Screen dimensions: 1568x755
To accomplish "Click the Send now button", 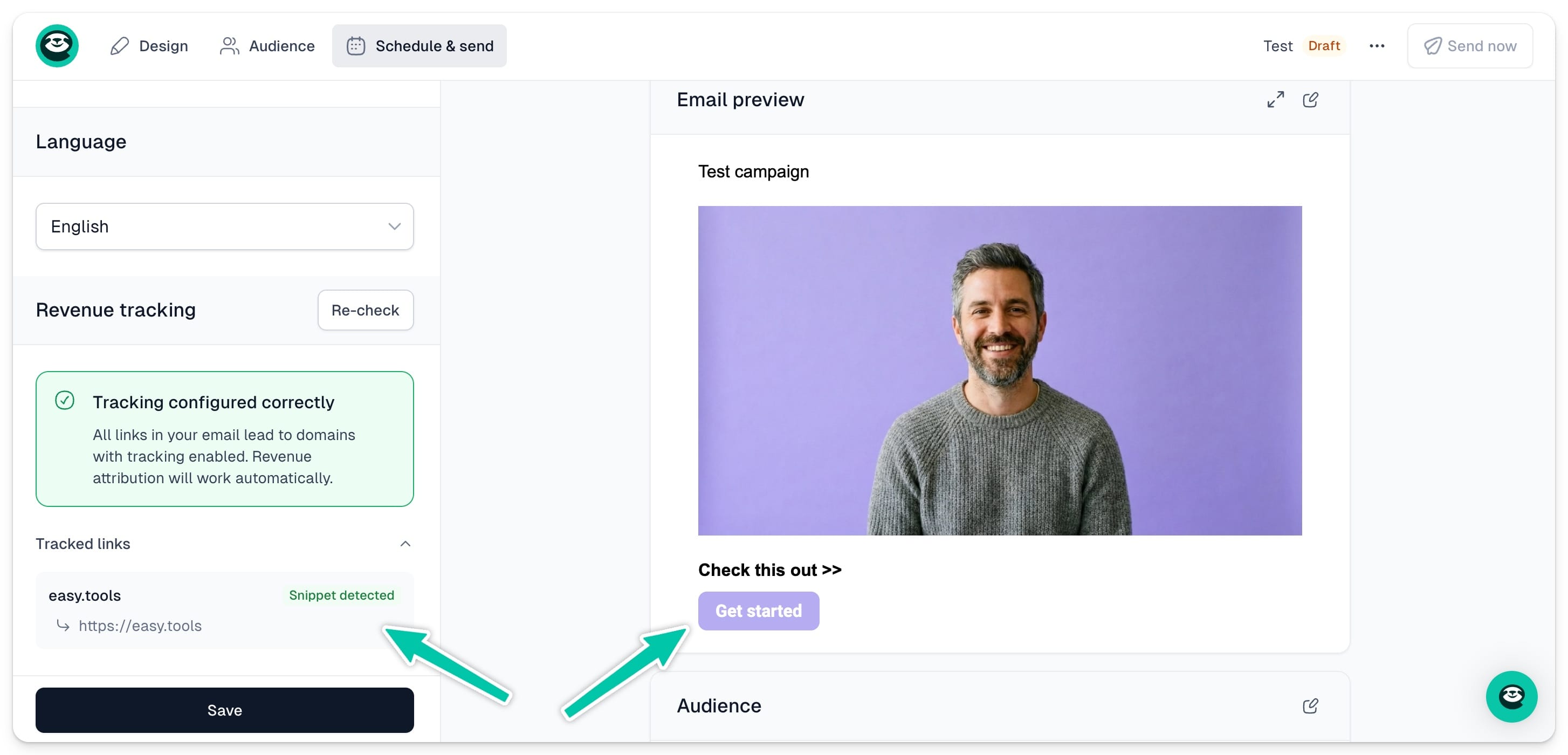I will pyautogui.click(x=1469, y=46).
